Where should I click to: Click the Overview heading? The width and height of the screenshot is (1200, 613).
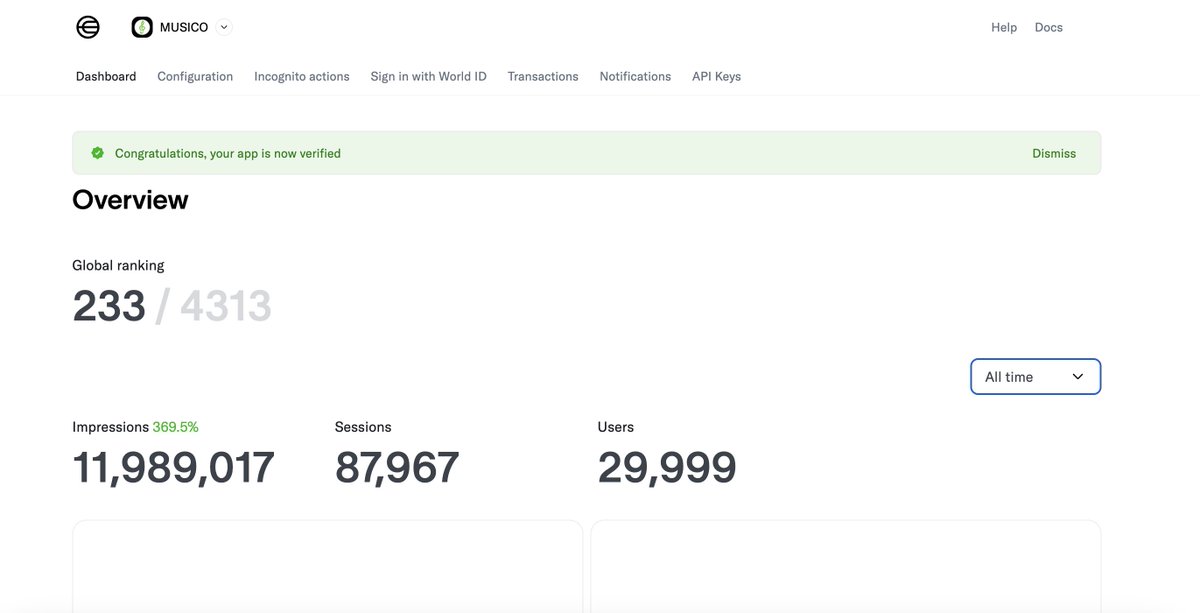pos(130,200)
